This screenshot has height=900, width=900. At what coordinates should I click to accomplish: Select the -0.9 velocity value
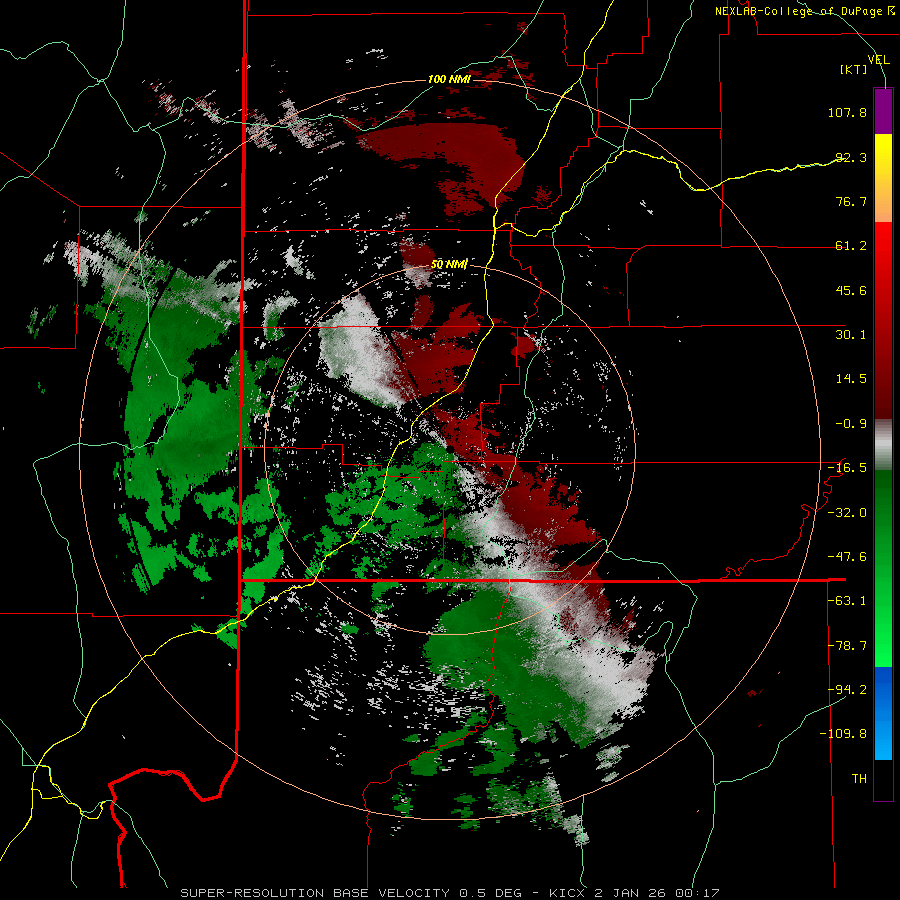(x=851, y=424)
